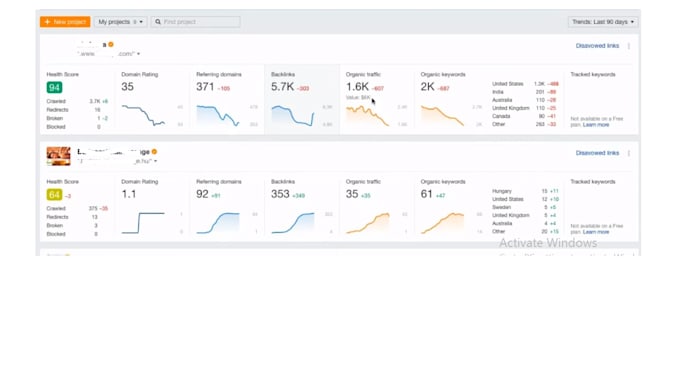680x382 pixels.
Task: Open the Backlinks chart showing 5.7K
Action: 293,115
